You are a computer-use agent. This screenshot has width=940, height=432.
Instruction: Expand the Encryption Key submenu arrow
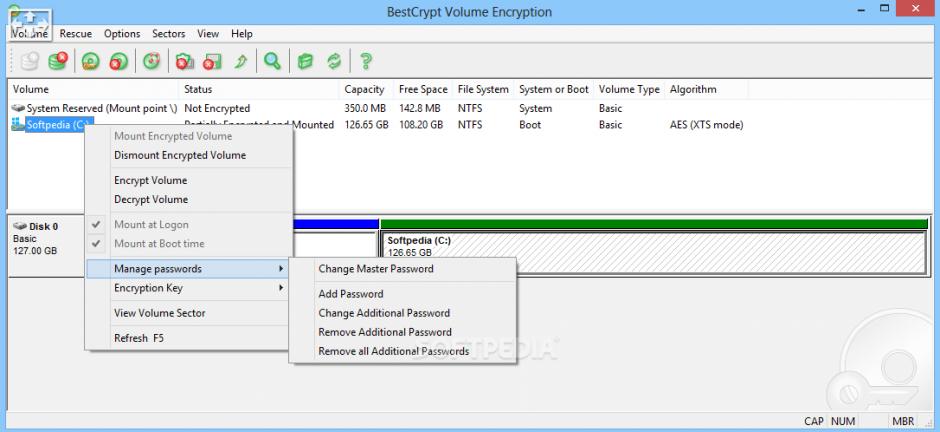click(281, 288)
